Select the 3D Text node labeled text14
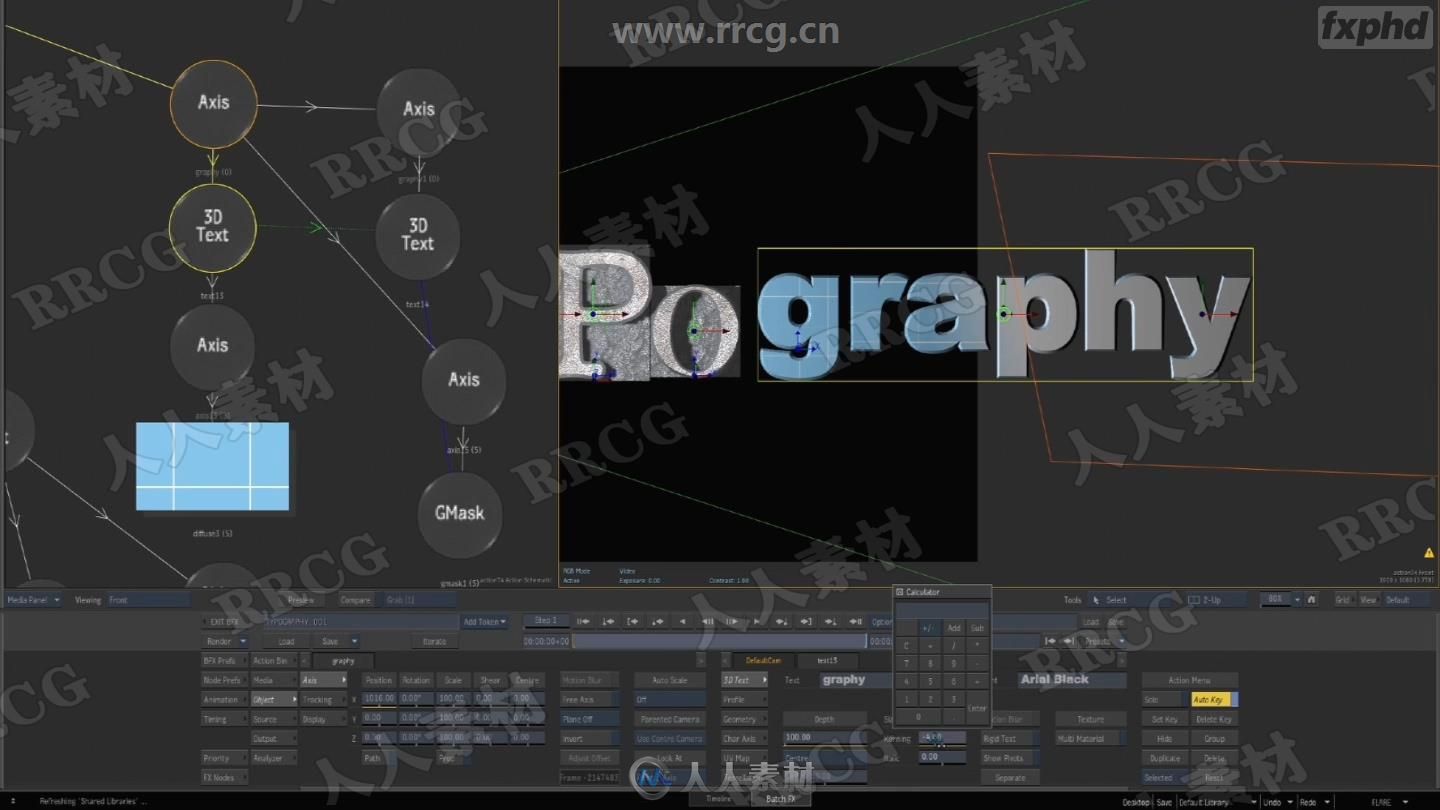Screen dimensions: 1440x810 coord(418,236)
